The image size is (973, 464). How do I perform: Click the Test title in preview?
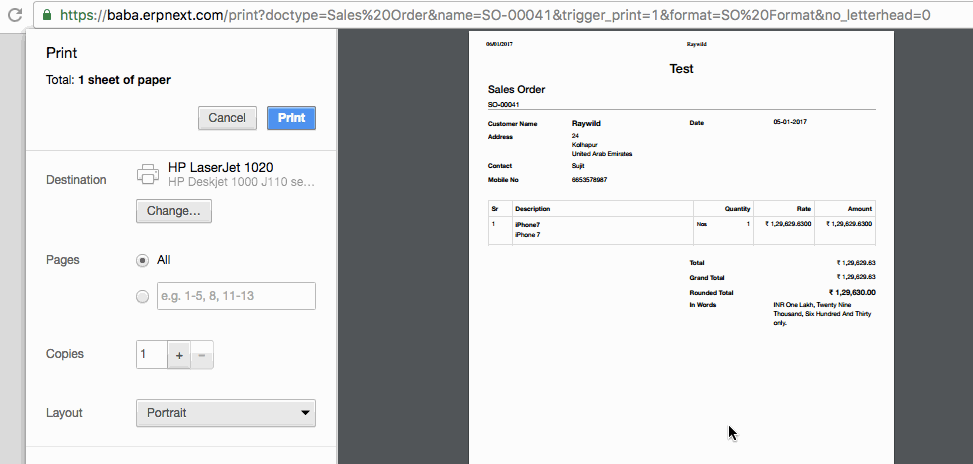pyautogui.click(x=681, y=69)
